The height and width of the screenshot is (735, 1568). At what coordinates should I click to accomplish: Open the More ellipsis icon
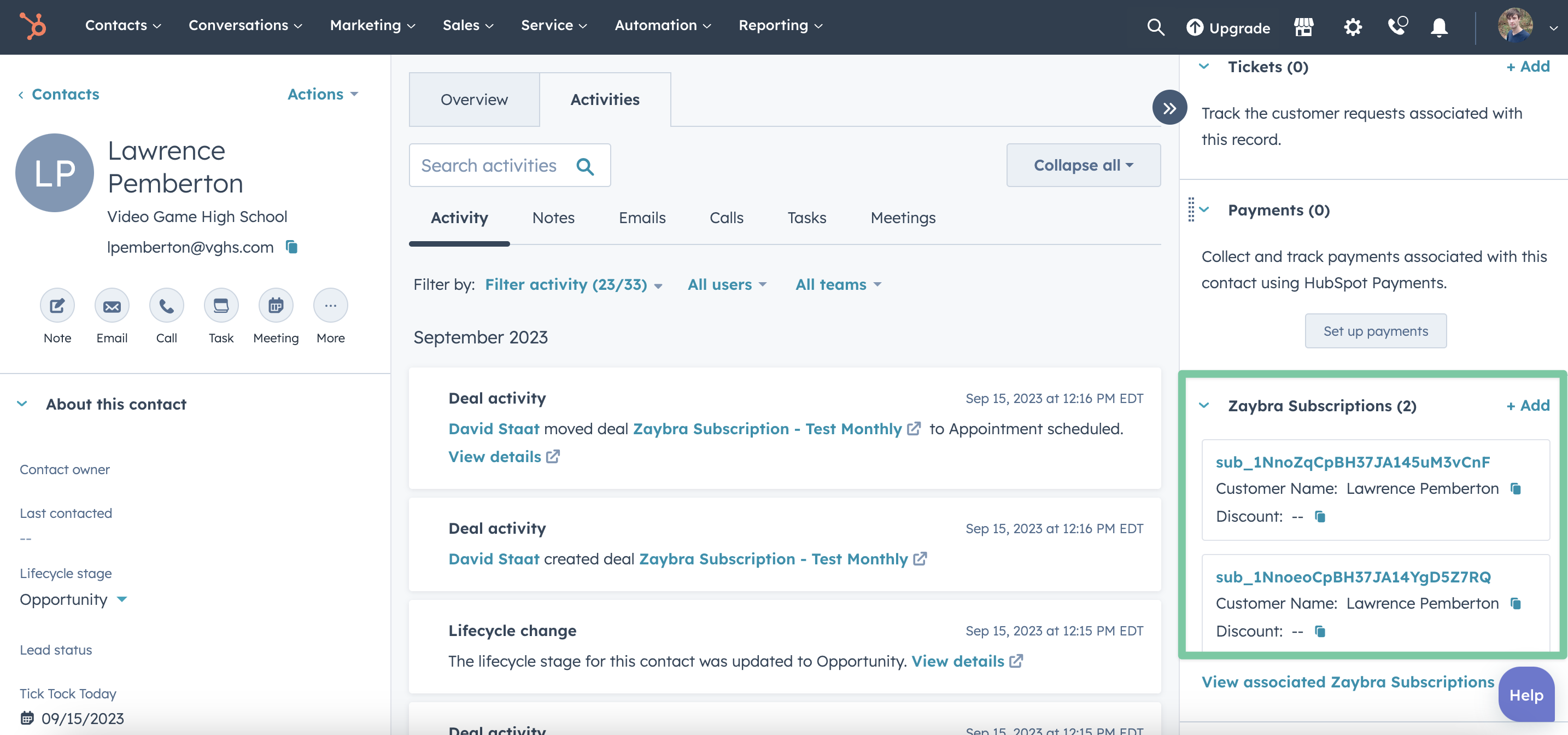point(331,306)
